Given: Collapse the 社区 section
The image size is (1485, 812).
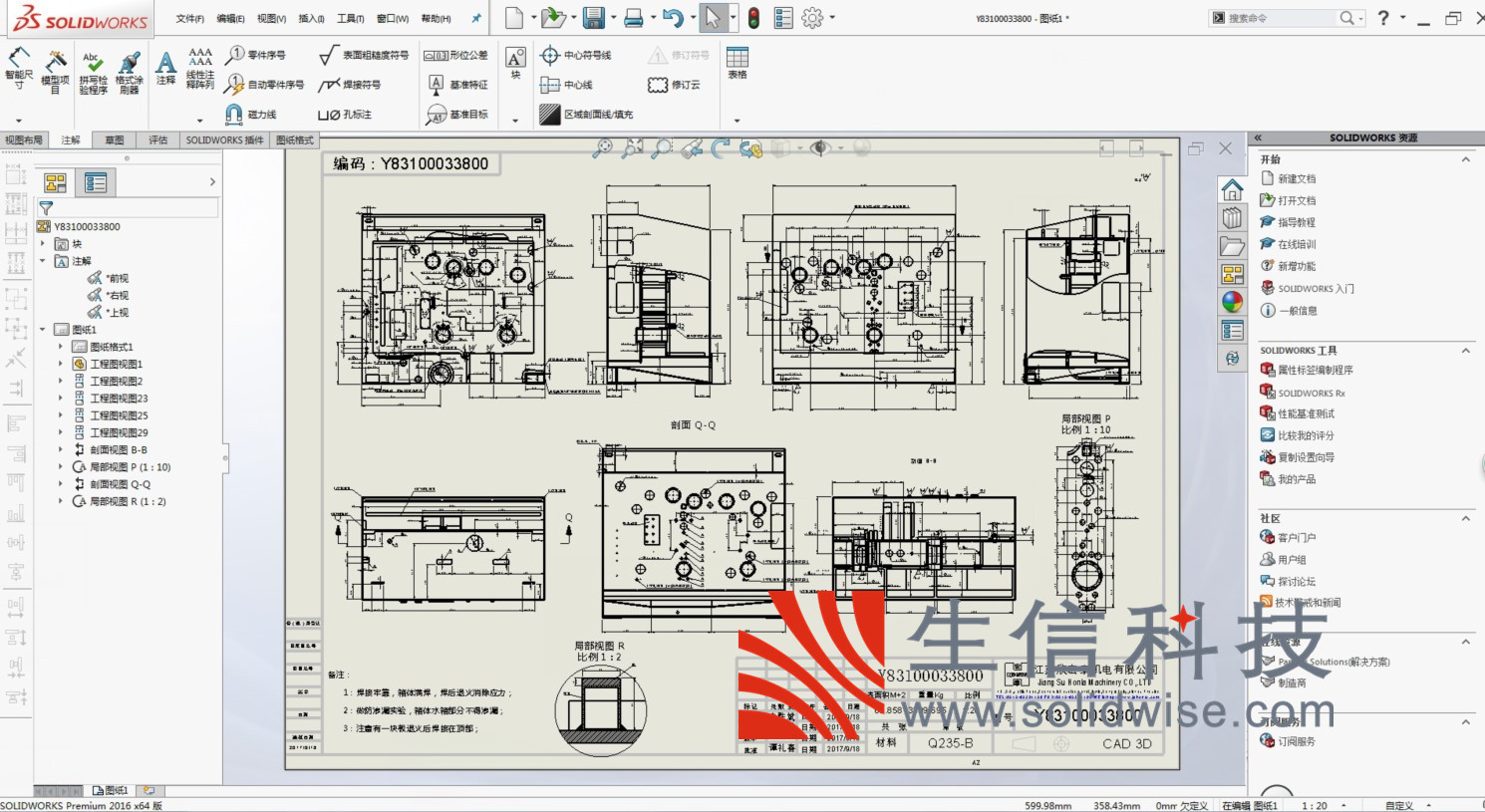Looking at the screenshot, I should pos(1466,518).
